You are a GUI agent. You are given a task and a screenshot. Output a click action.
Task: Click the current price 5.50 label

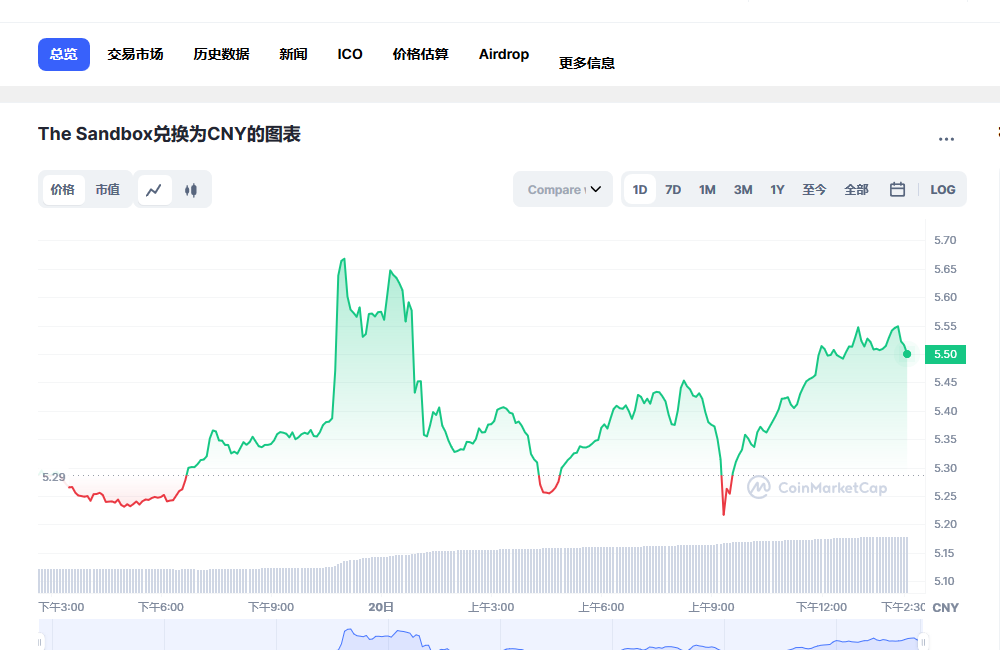point(945,355)
